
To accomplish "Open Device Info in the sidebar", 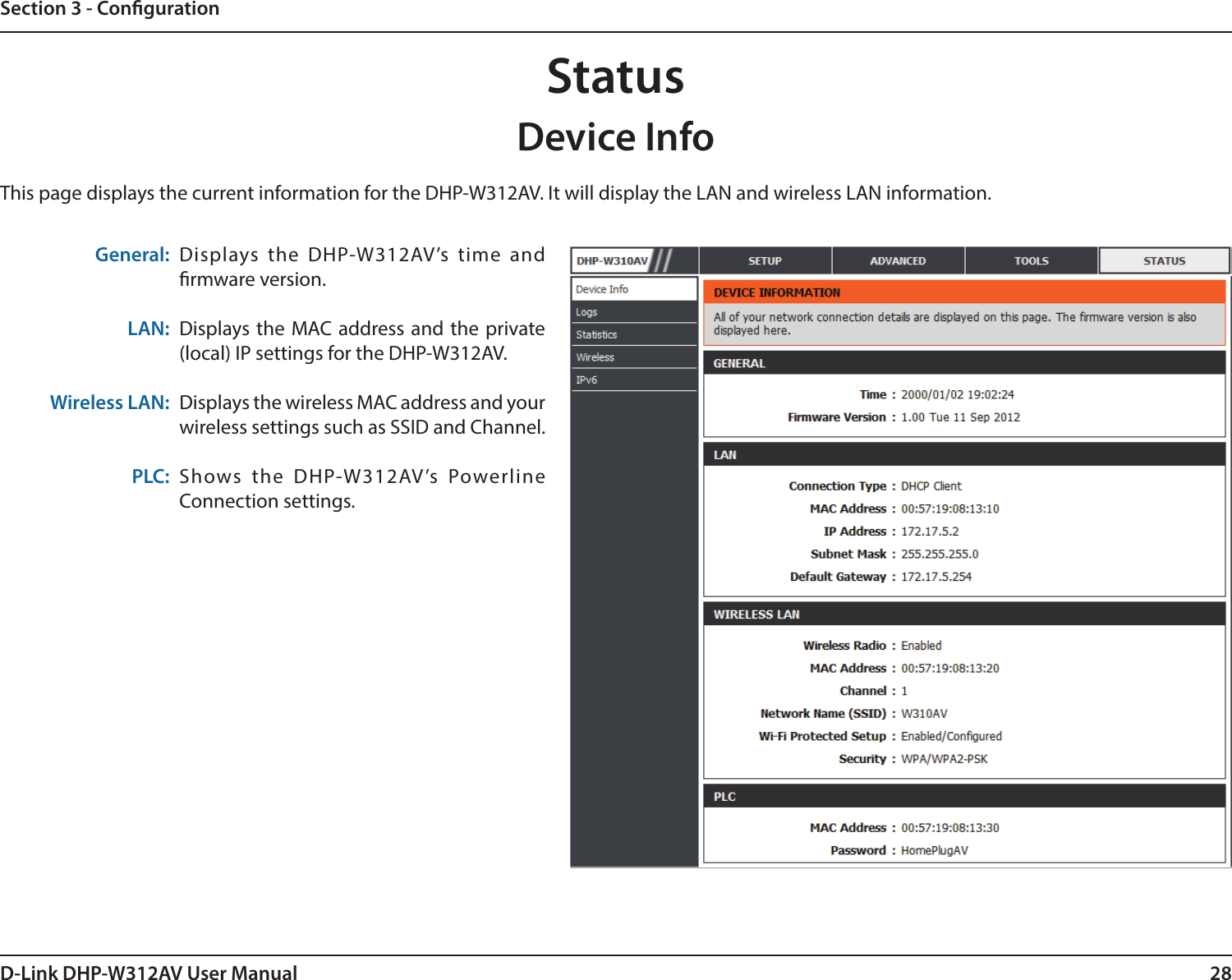I will (x=634, y=289).
